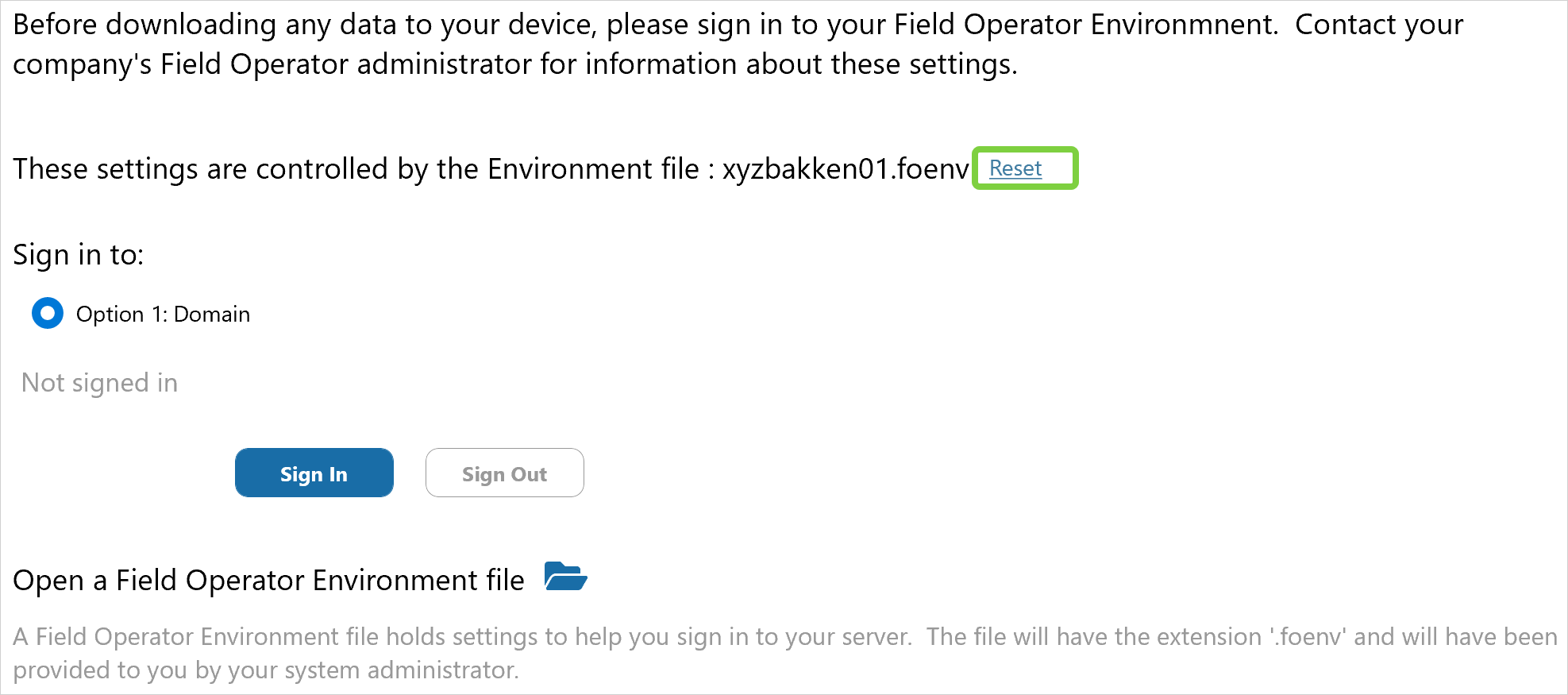The height and width of the screenshot is (695, 1568).
Task: Click the "Before downloading any data" sentence
Action: 302,25
